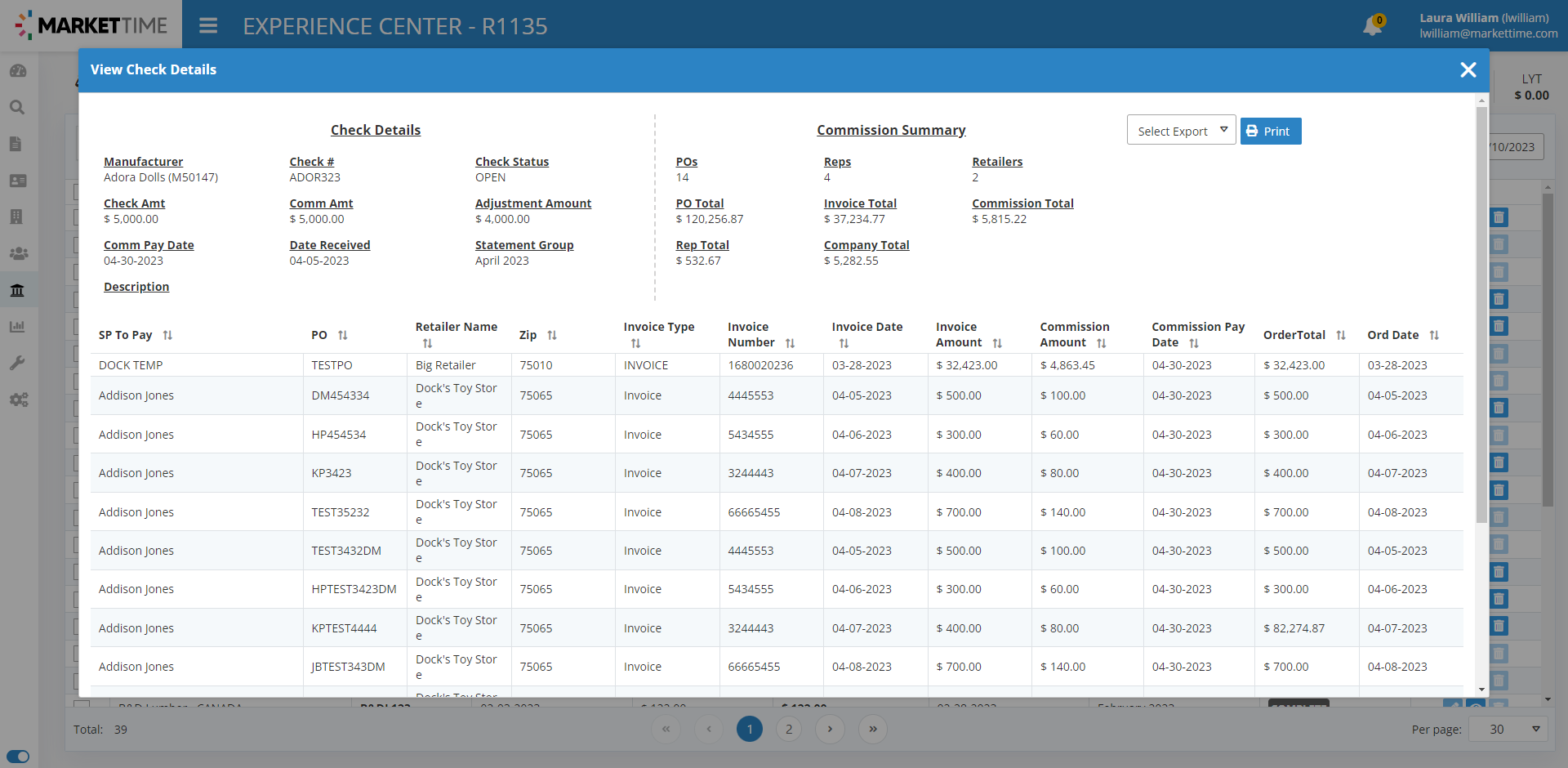The width and height of the screenshot is (1568, 768).
Task: Open the hamburger menu icon
Action: (208, 25)
